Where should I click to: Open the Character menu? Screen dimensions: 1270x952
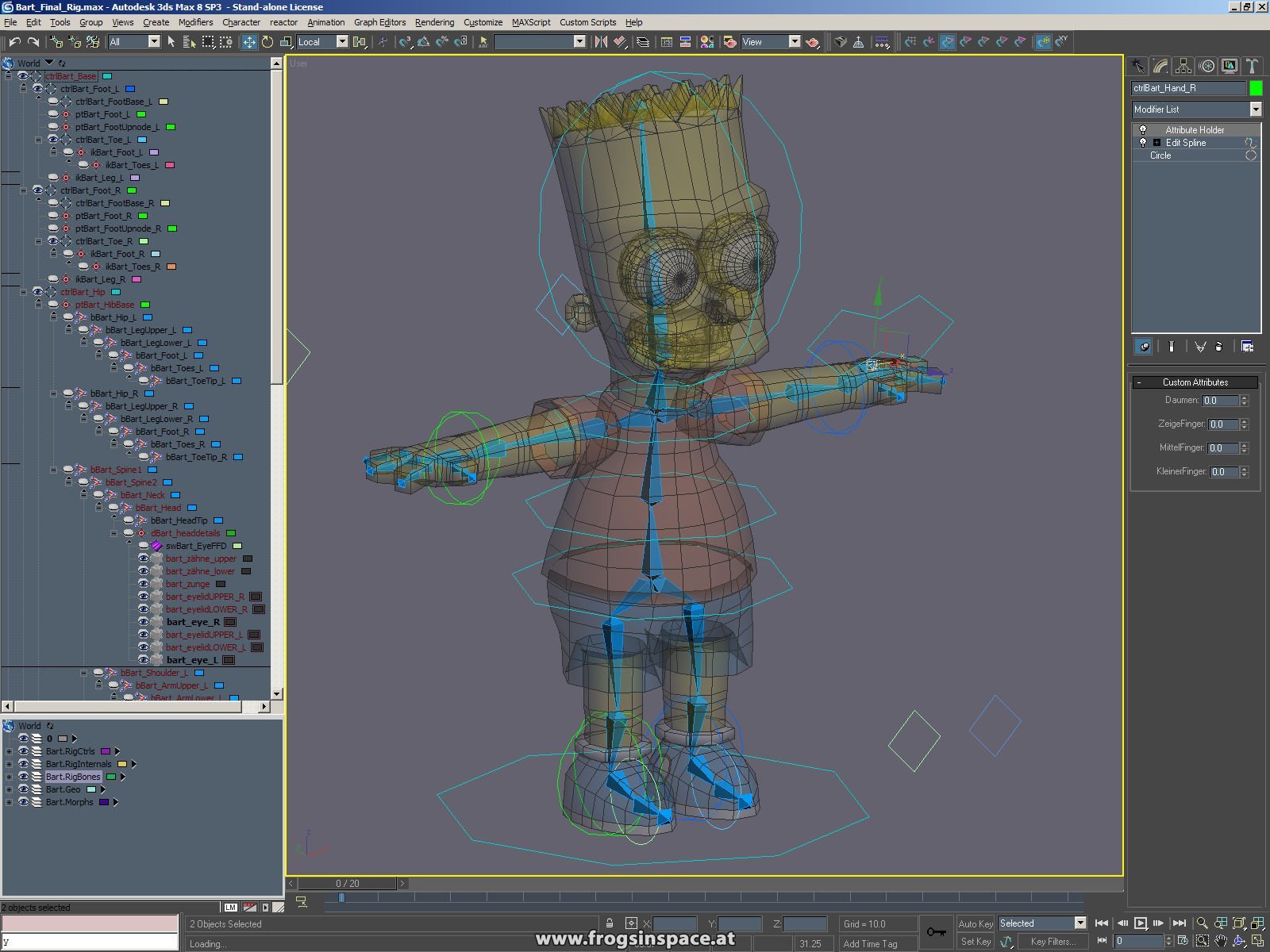tap(241, 22)
